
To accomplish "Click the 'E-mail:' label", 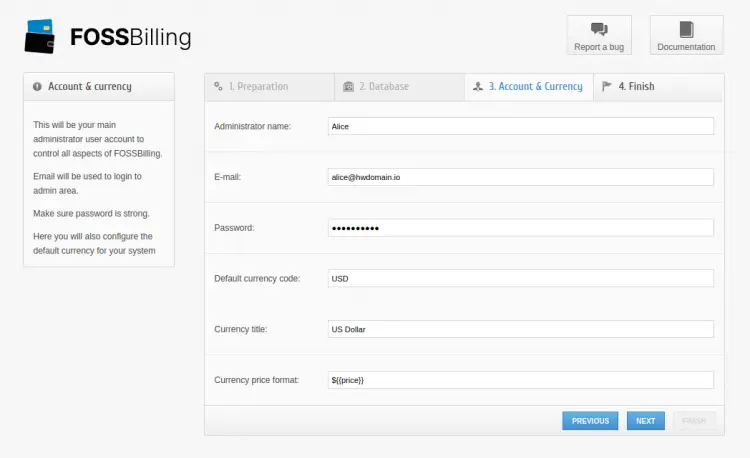I will [x=228, y=177].
